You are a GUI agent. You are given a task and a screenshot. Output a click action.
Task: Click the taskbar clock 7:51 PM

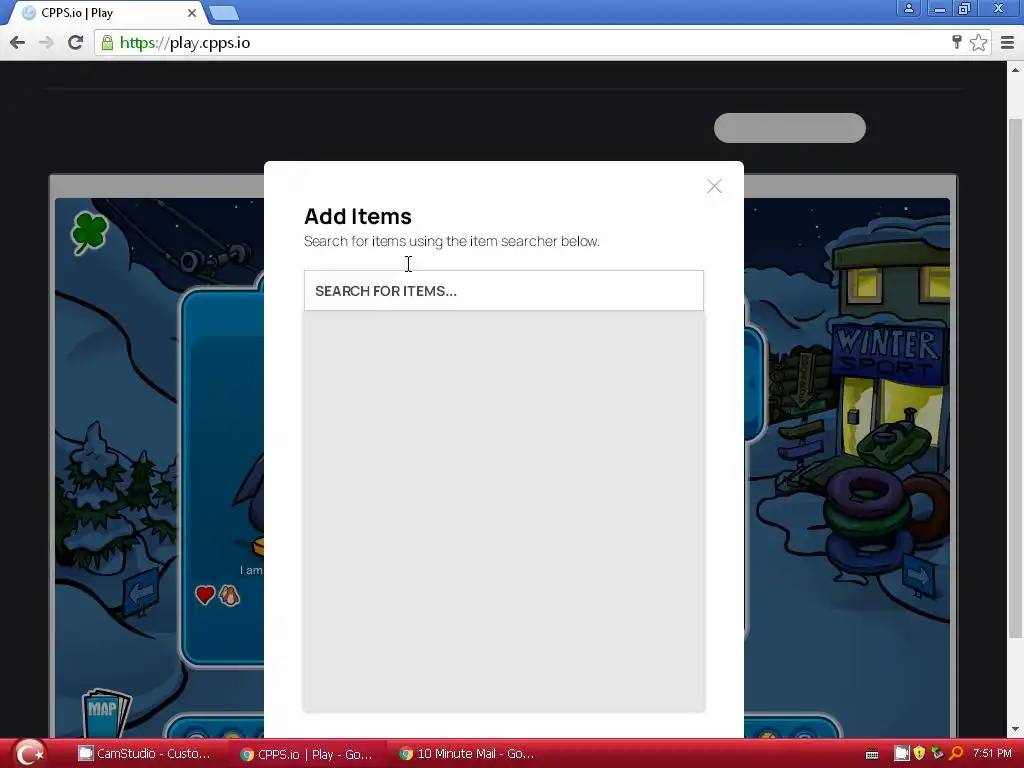click(992, 754)
